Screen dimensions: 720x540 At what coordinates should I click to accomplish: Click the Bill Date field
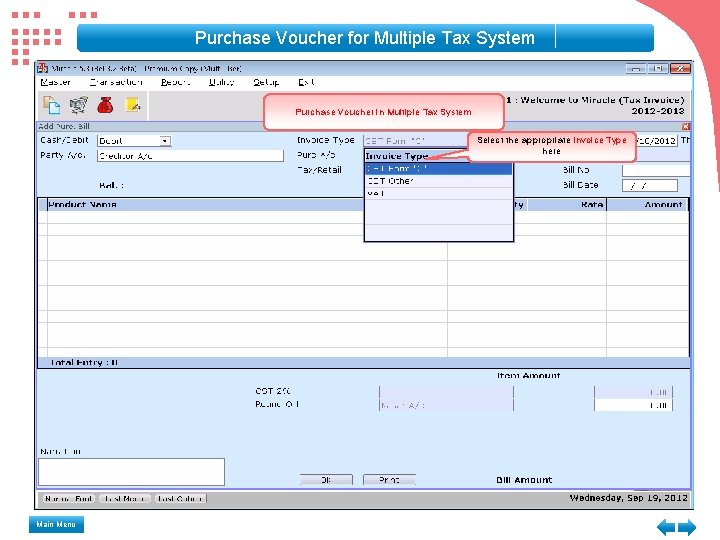coord(650,186)
